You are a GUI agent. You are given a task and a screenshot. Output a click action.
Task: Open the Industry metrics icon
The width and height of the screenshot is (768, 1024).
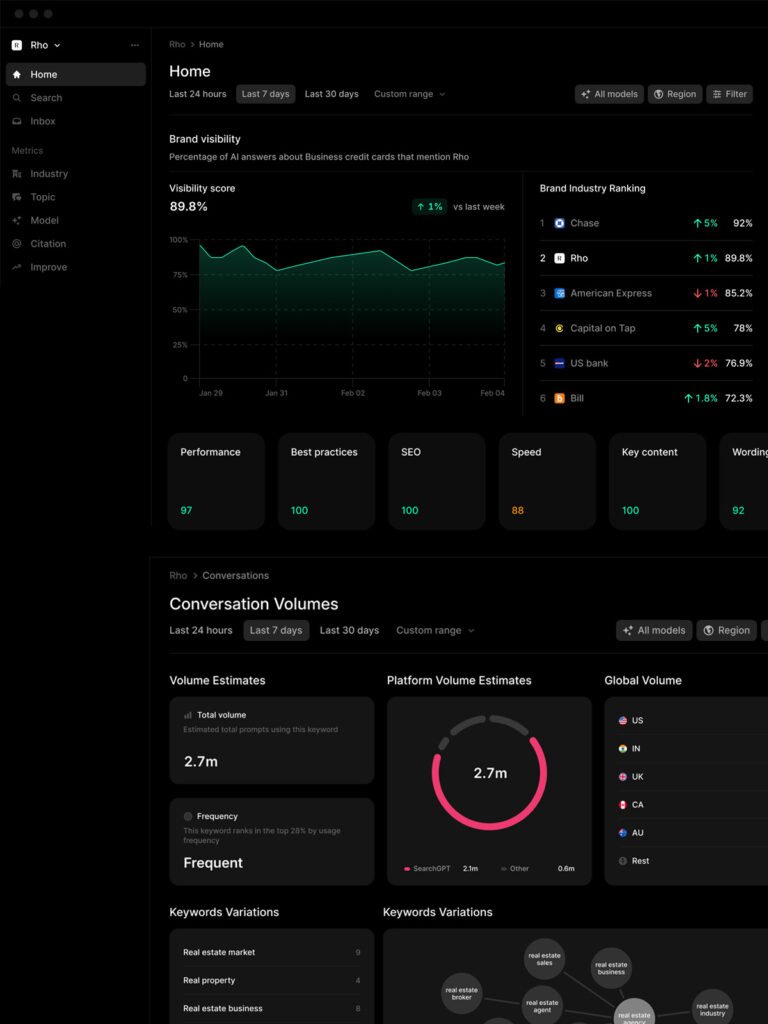coord(17,174)
